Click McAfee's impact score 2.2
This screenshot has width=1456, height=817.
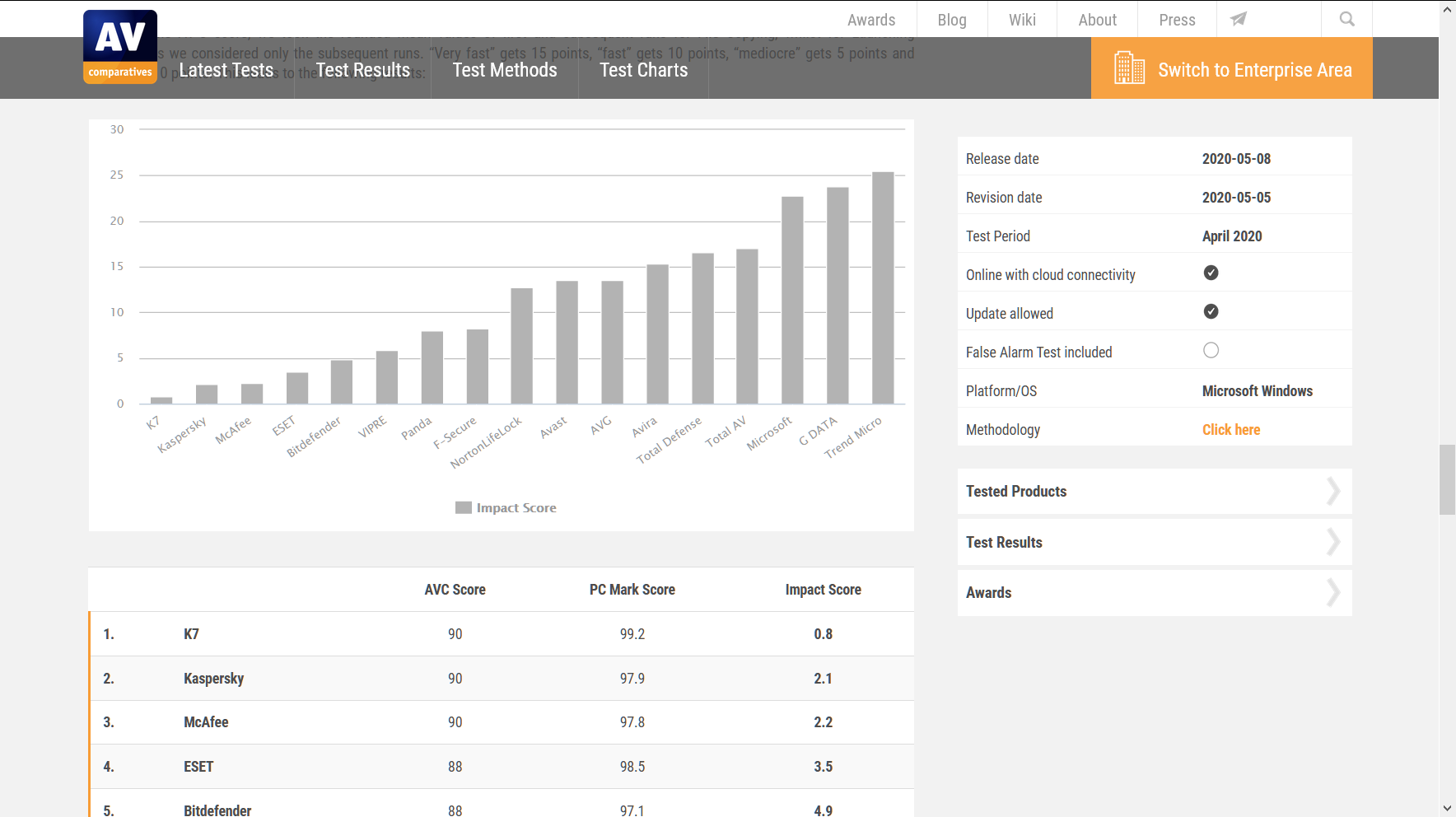824,722
